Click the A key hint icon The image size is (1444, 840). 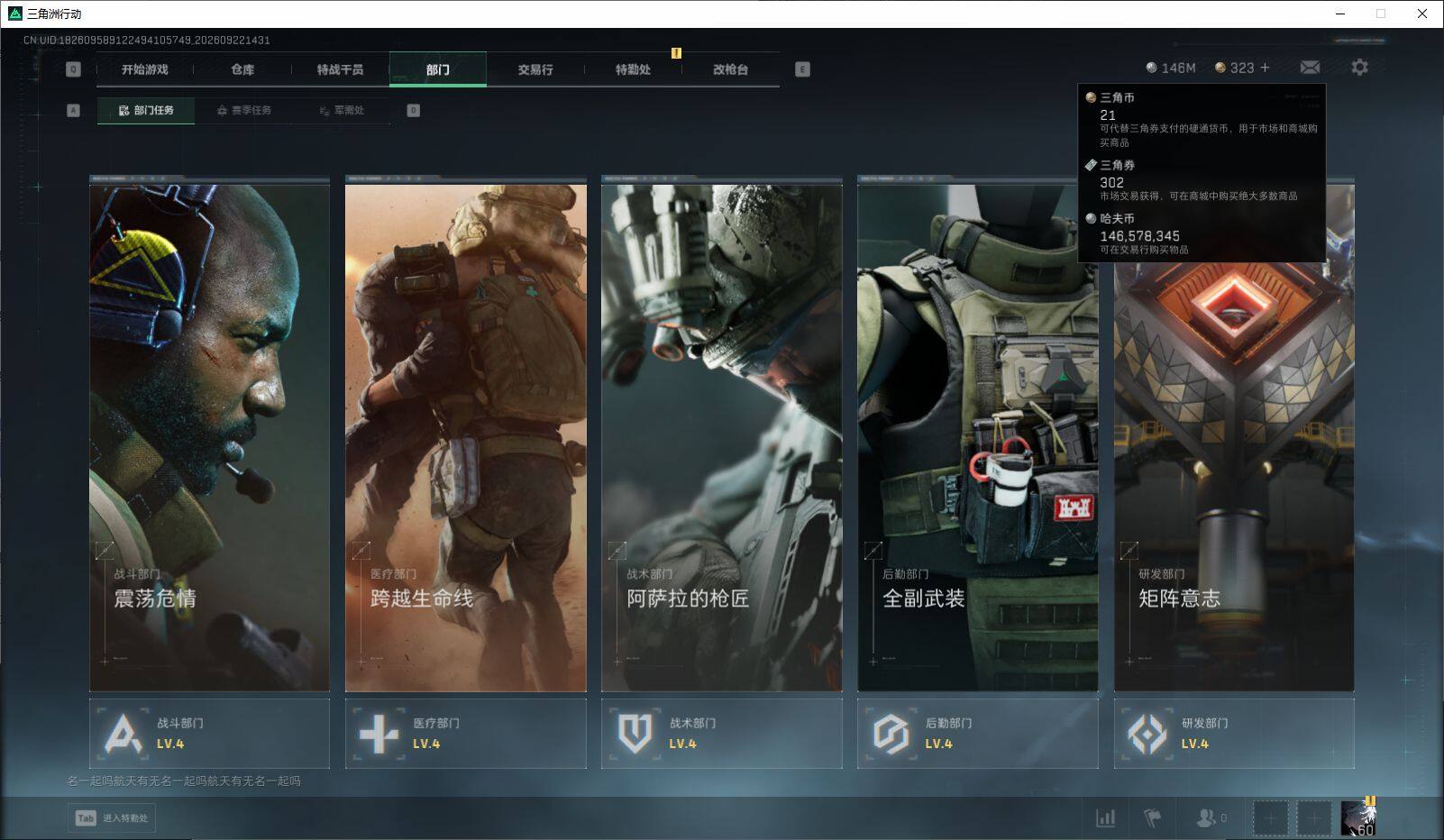tap(74, 111)
